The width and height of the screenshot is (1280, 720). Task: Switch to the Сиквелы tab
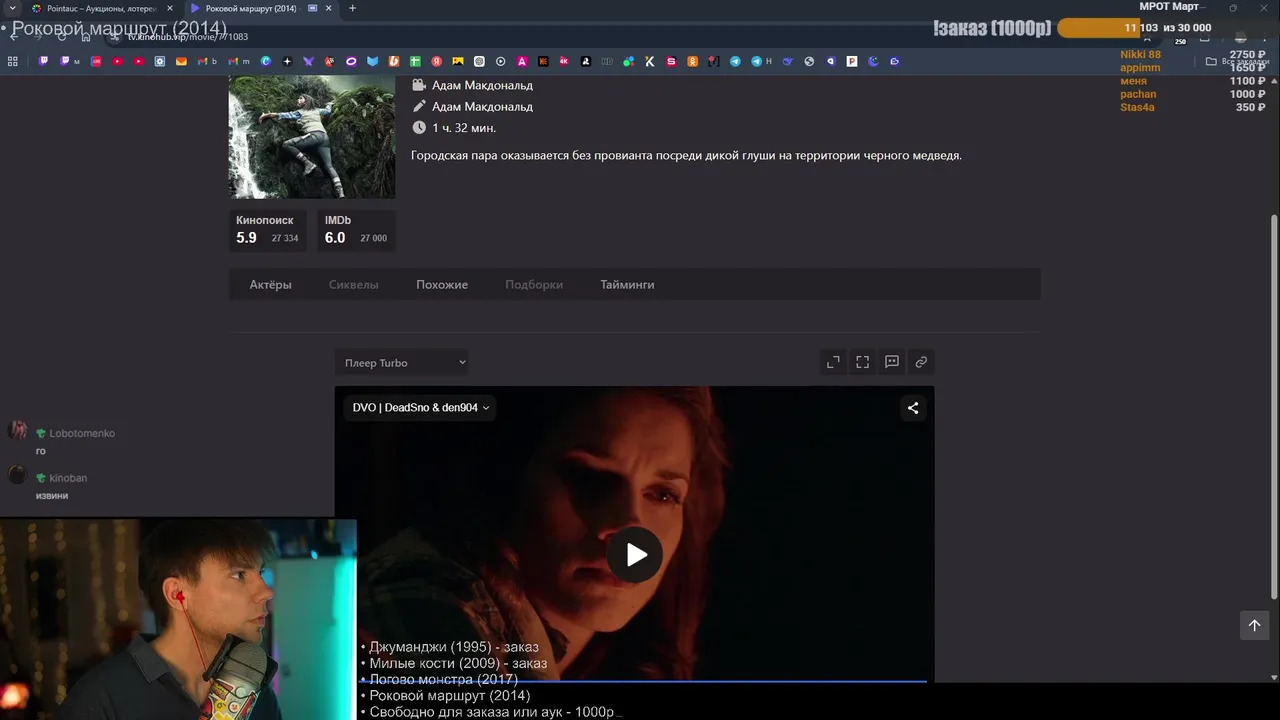(x=354, y=285)
